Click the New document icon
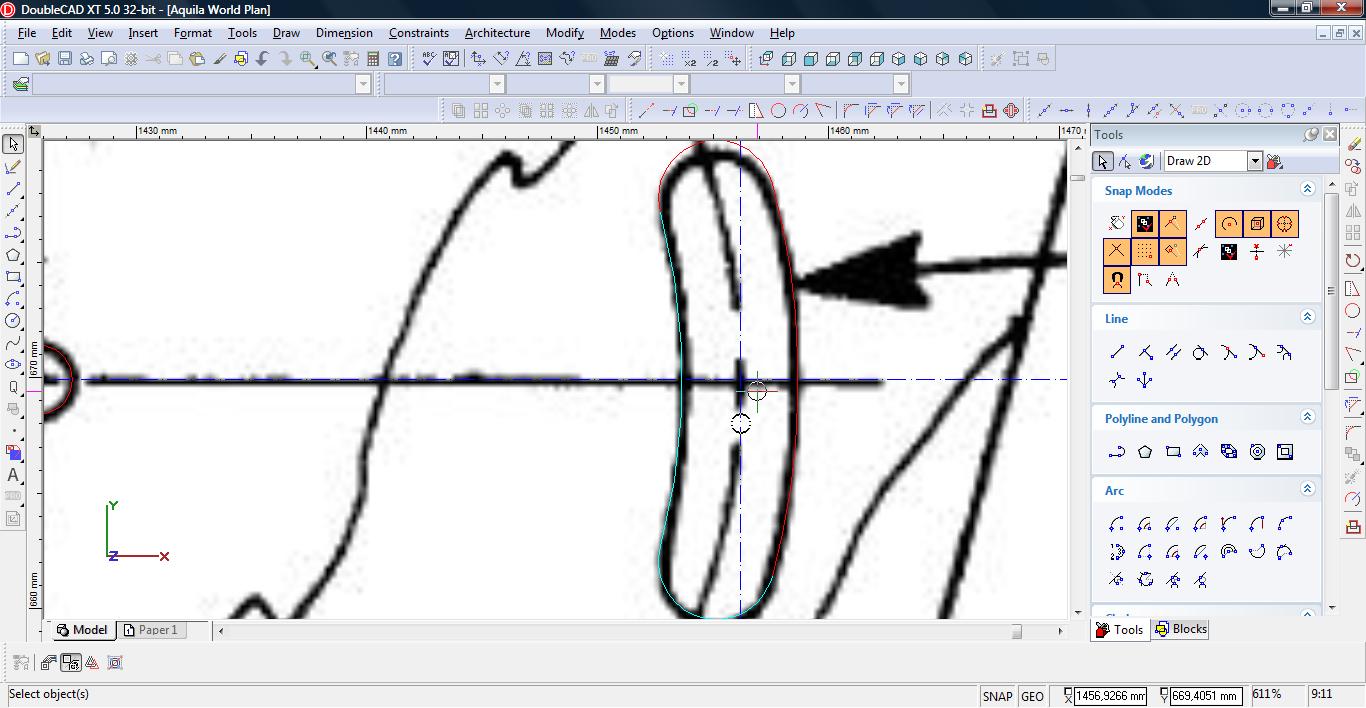The width and height of the screenshot is (1366, 708). click(20, 59)
